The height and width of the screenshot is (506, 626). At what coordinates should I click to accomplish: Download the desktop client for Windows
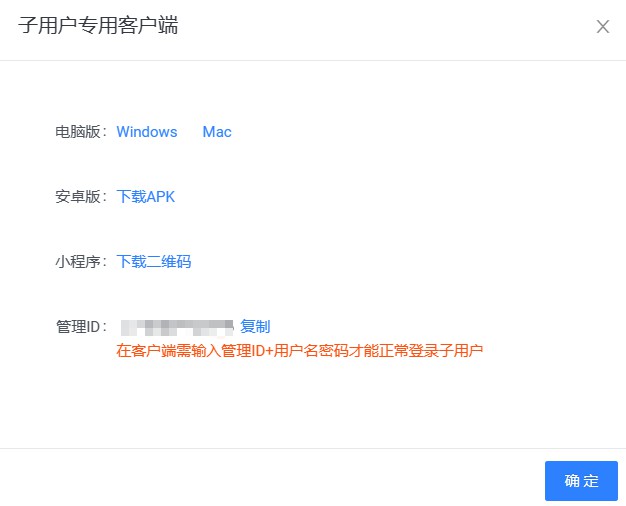(147, 132)
